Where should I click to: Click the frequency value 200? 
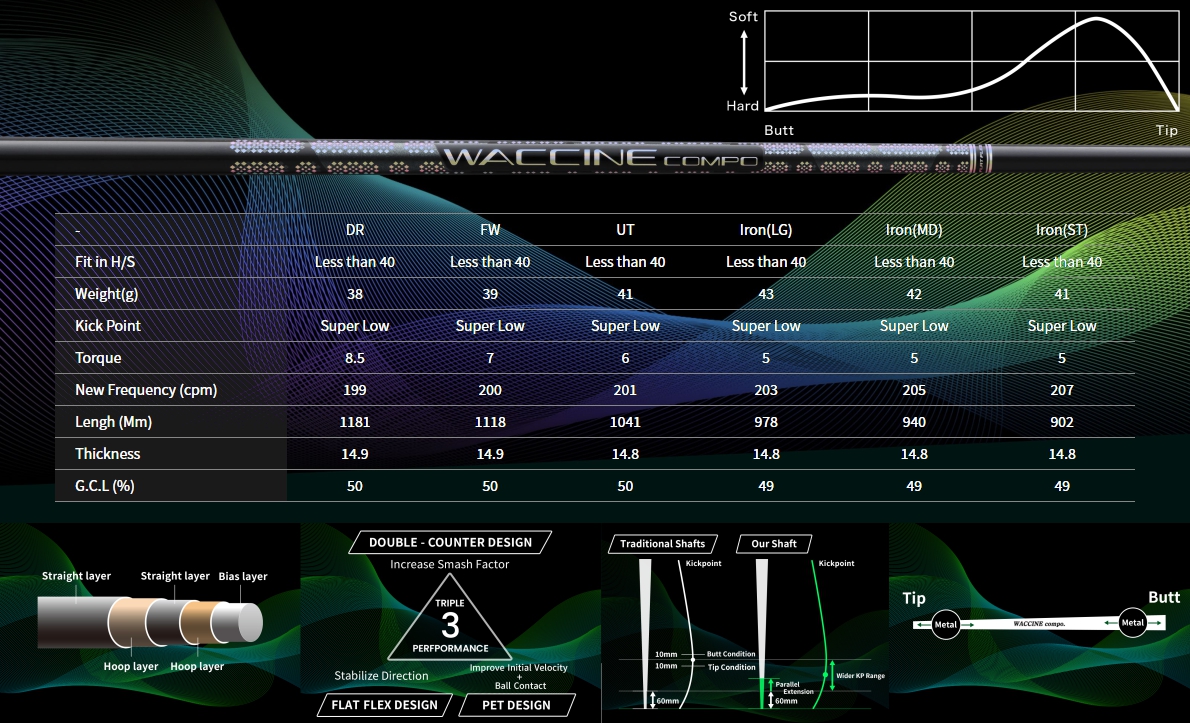(490, 390)
